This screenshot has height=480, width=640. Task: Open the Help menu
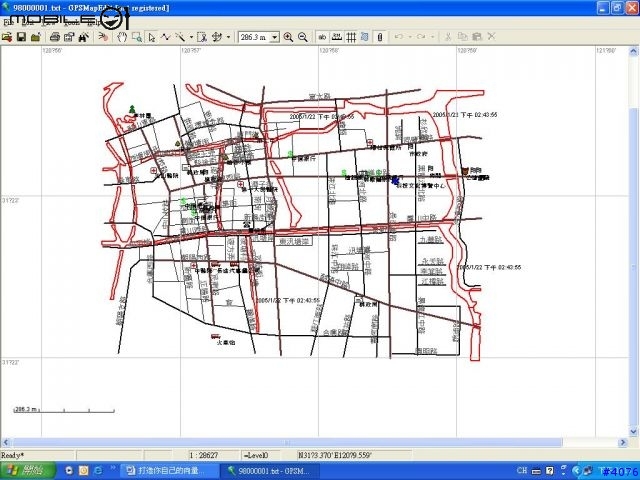tap(94, 22)
